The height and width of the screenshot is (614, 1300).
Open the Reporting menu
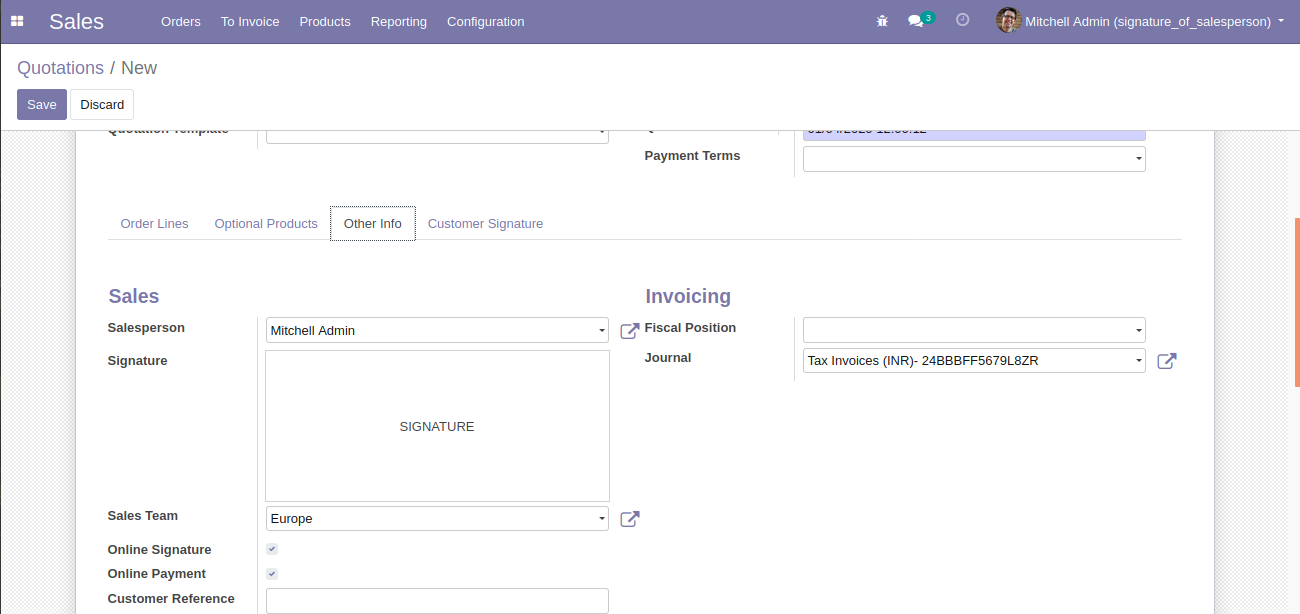pos(399,21)
